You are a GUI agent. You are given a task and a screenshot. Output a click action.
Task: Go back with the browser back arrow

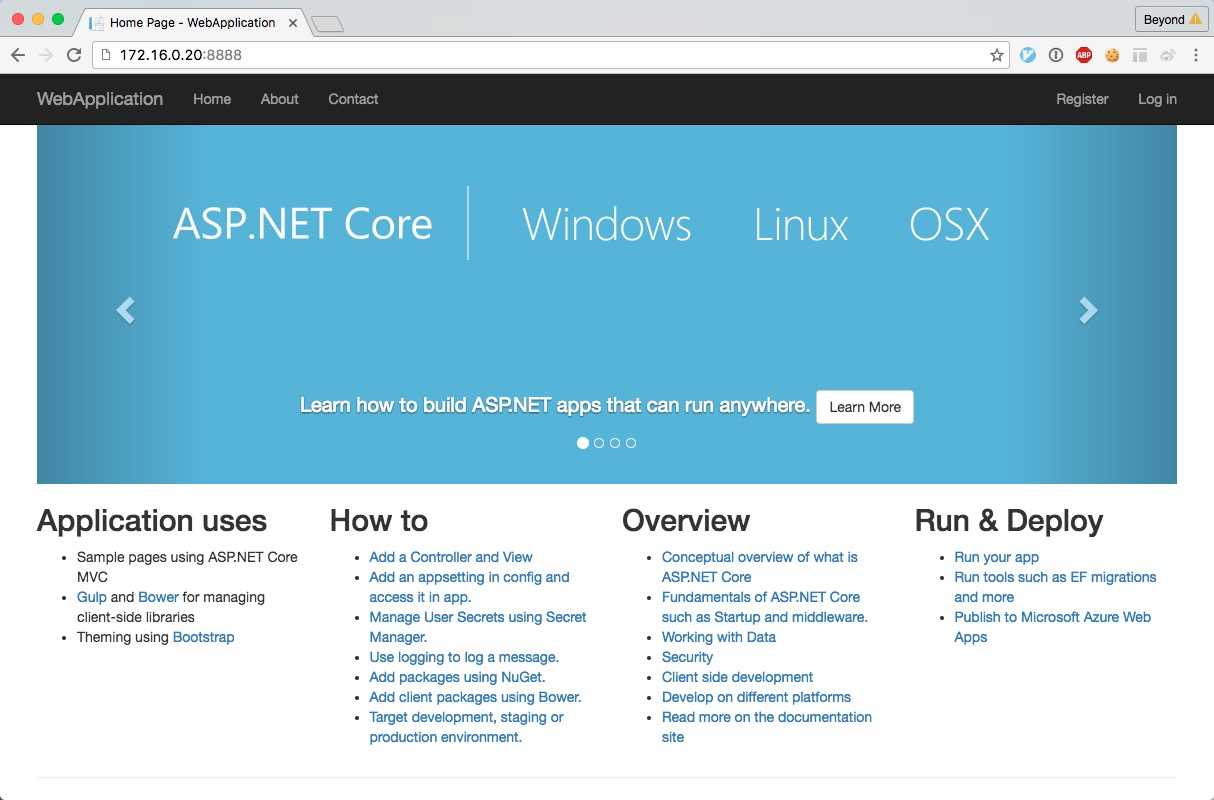pos(18,55)
